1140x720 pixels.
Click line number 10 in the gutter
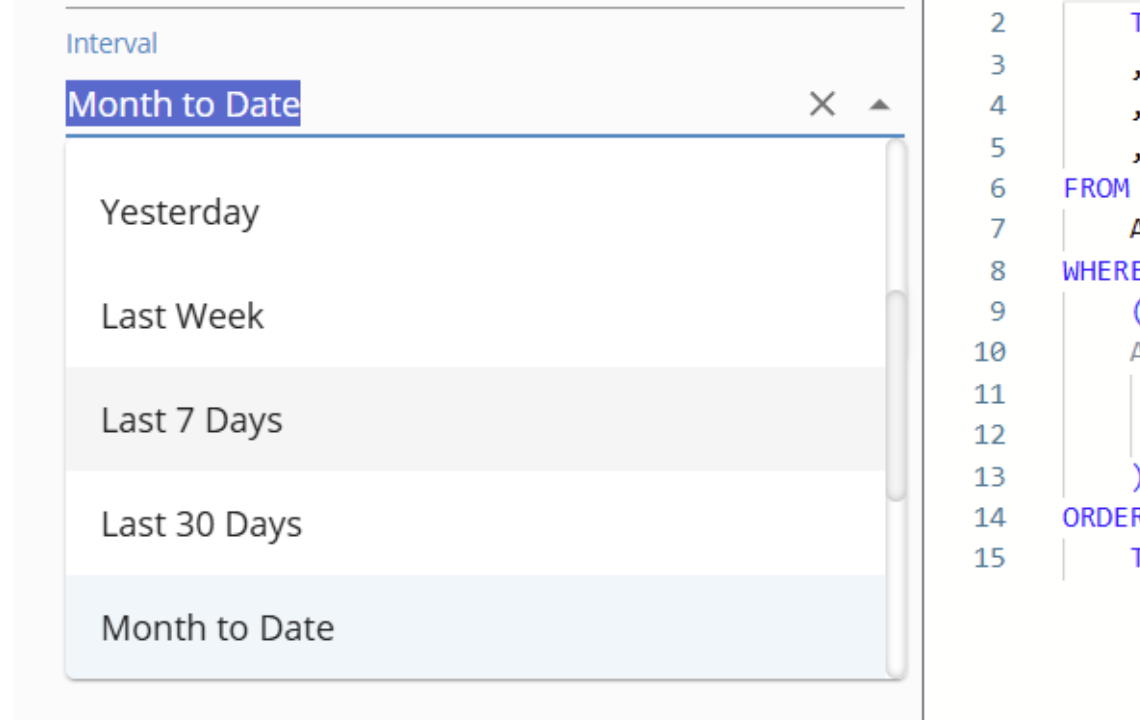tap(989, 352)
